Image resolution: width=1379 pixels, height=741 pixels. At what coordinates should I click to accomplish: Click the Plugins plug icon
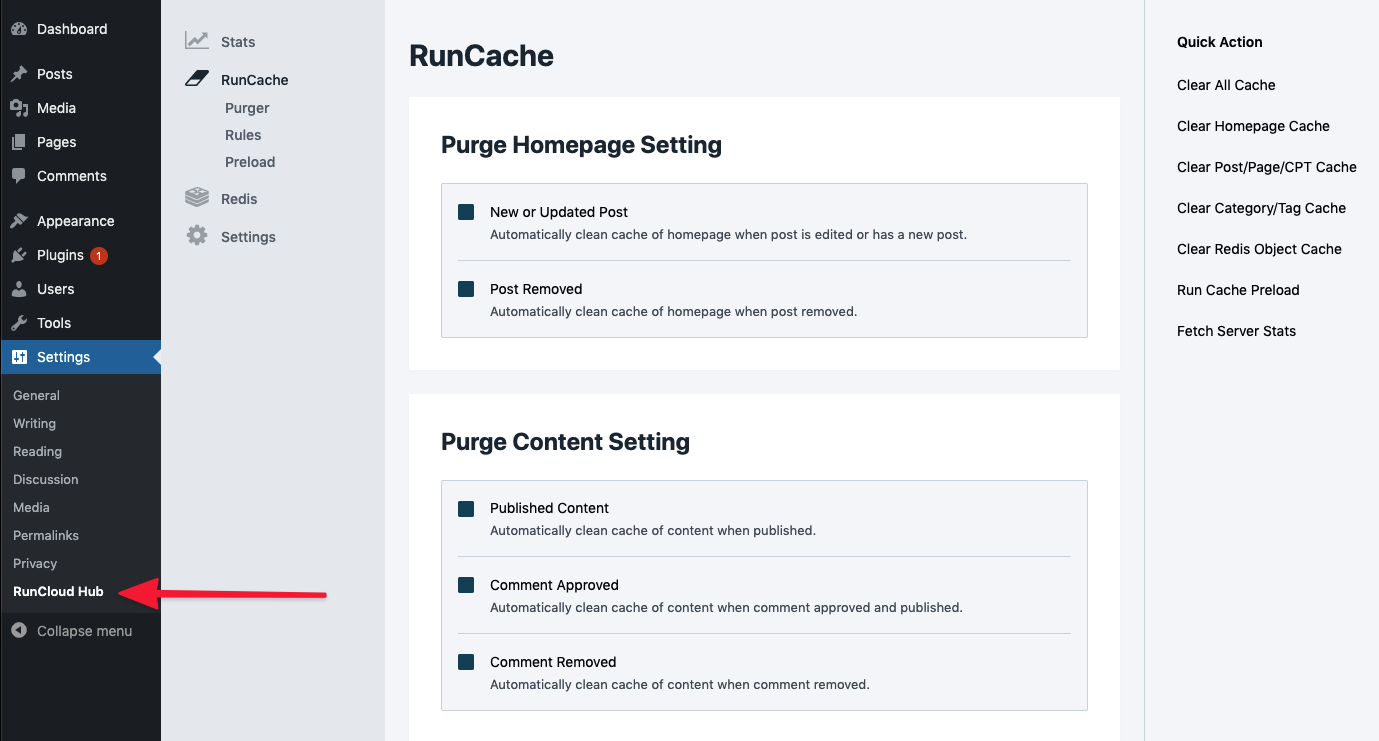tap(19, 255)
